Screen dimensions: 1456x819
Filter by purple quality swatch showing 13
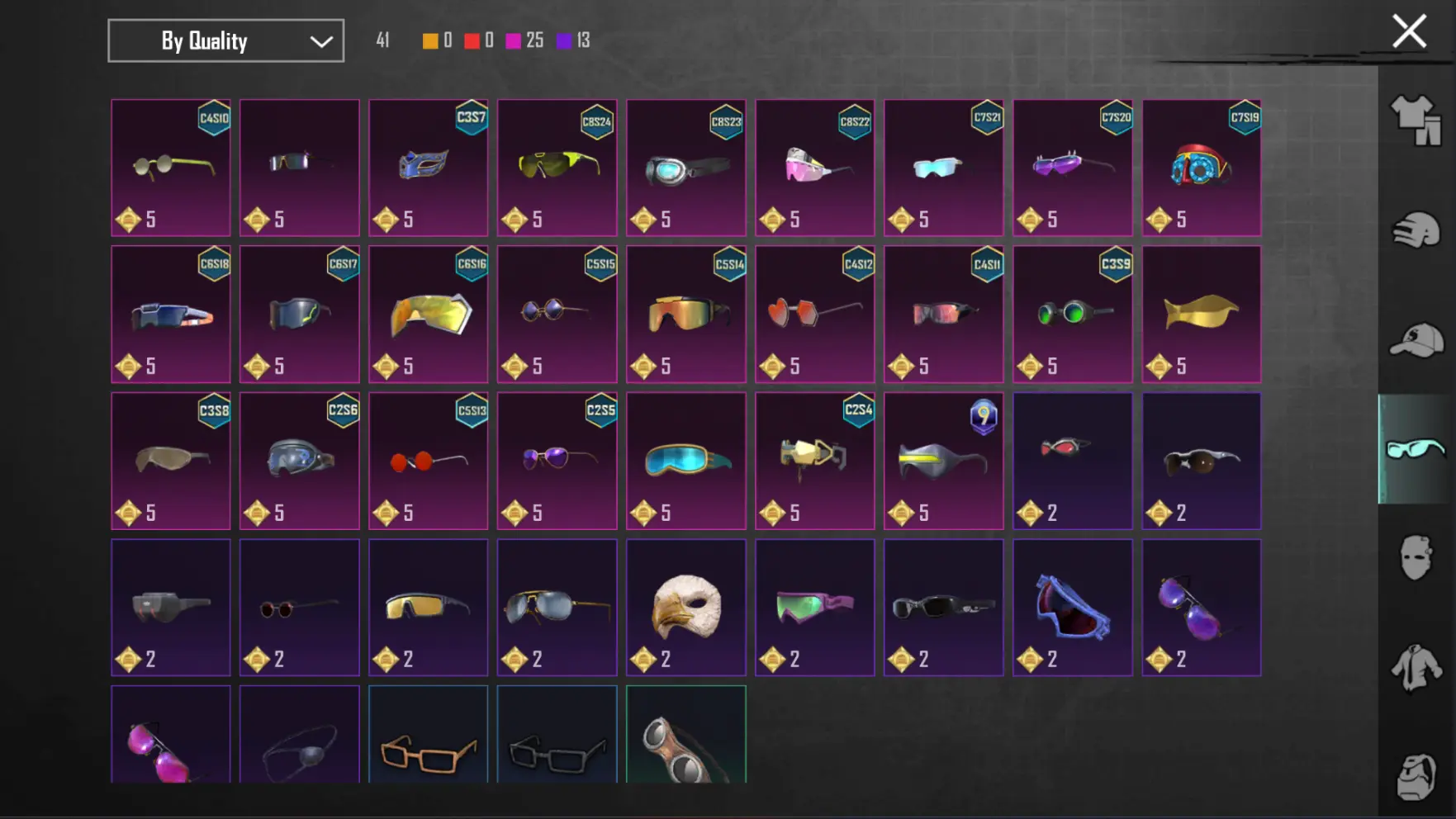click(564, 40)
